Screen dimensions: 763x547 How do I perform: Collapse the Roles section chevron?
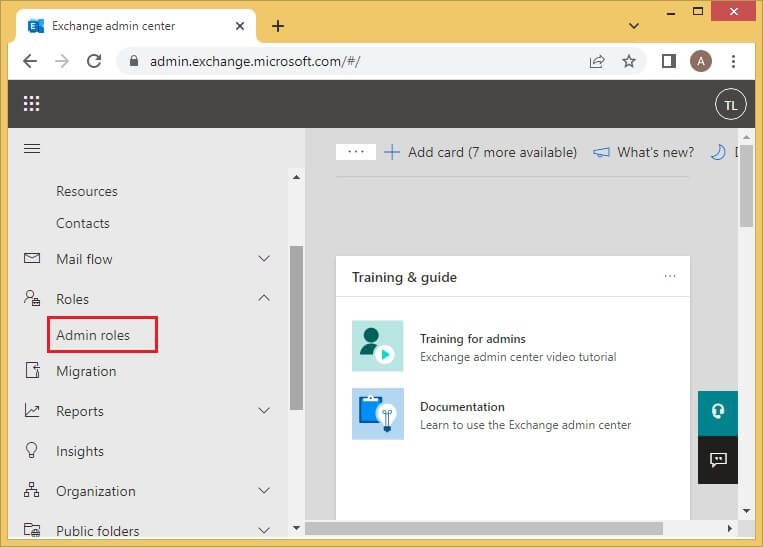[264, 298]
